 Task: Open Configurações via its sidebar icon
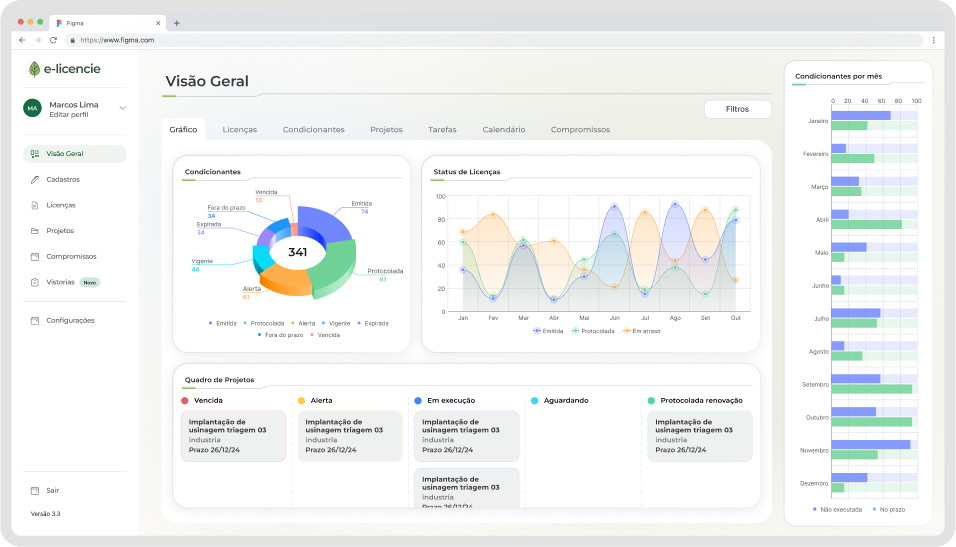[x=35, y=321]
